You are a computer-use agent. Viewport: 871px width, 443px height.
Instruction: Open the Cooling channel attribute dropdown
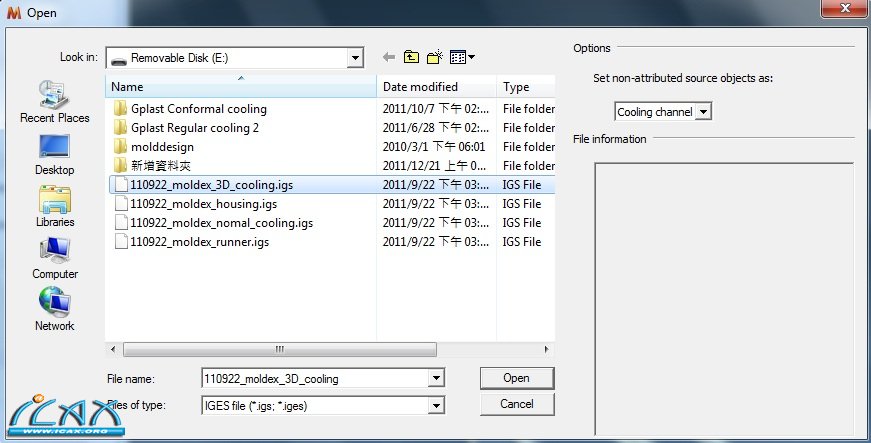point(703,112)
